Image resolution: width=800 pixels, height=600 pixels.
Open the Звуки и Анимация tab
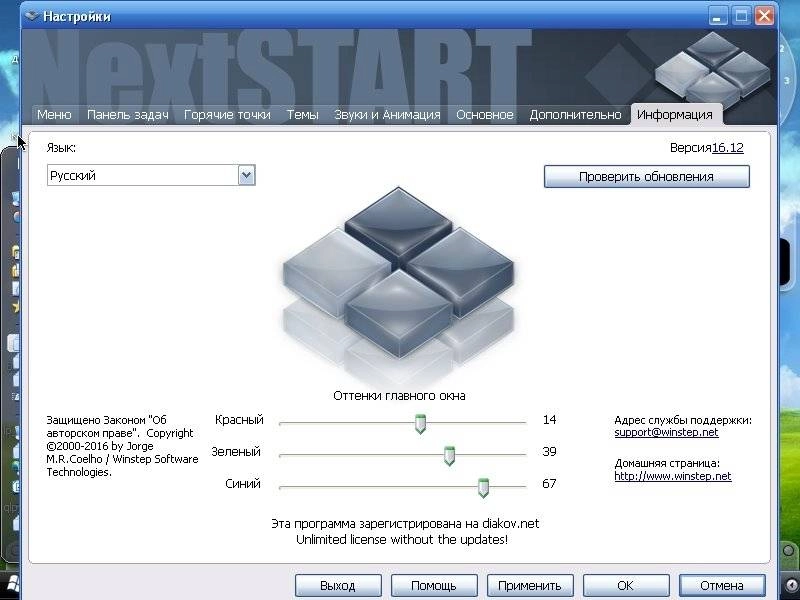(x=387, y=114)
